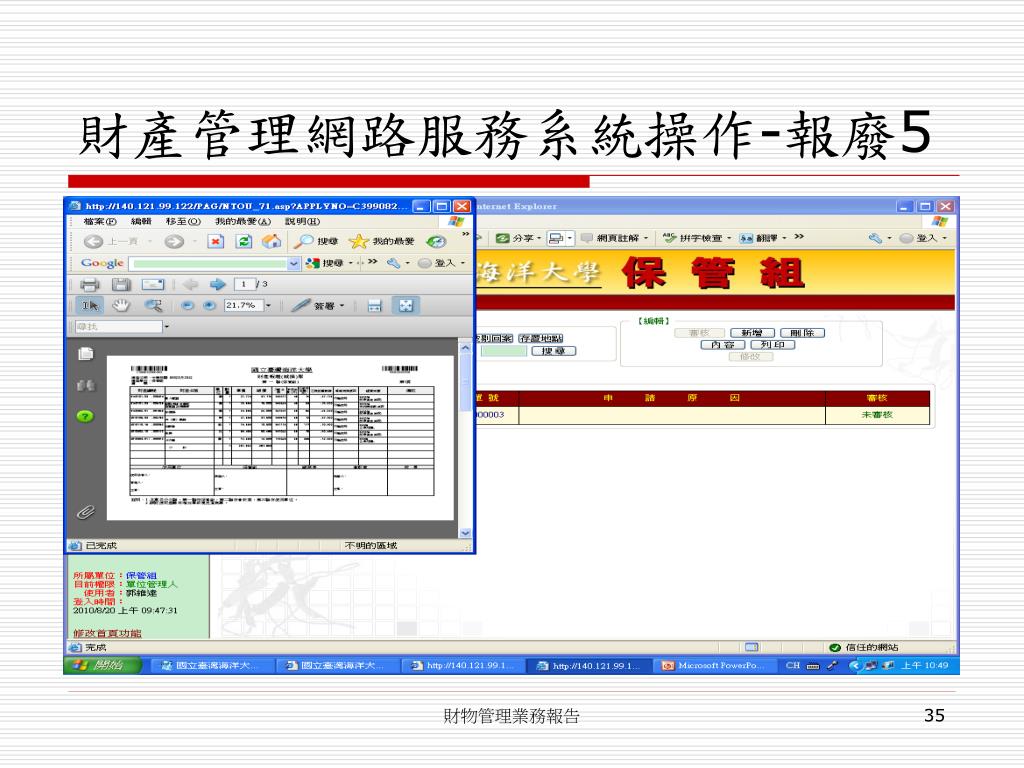
Task: Click the Google toolbar wrench settings icon
Action: [394, 263]
